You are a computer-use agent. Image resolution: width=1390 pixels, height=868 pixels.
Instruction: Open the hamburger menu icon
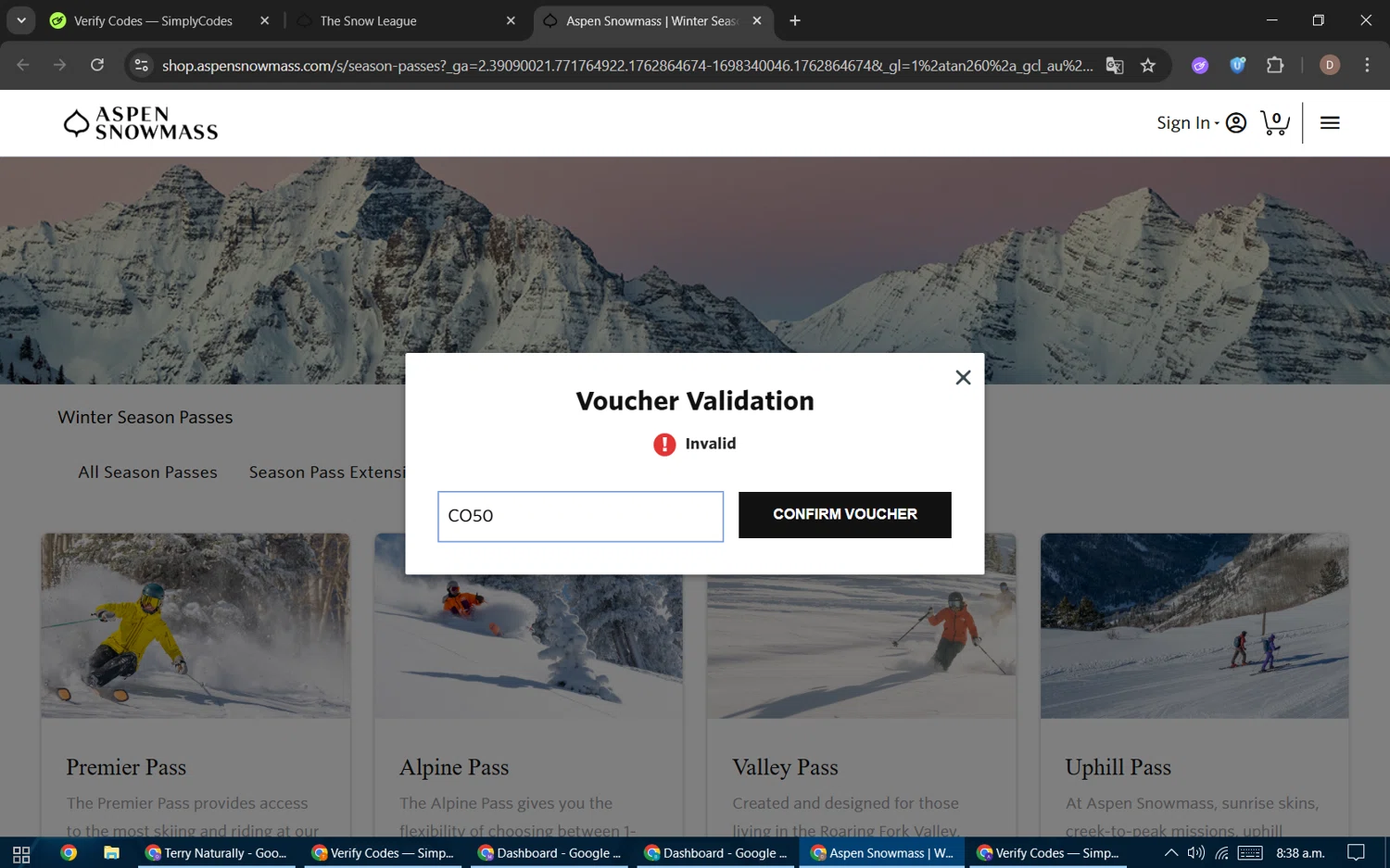click(1330, 123)
